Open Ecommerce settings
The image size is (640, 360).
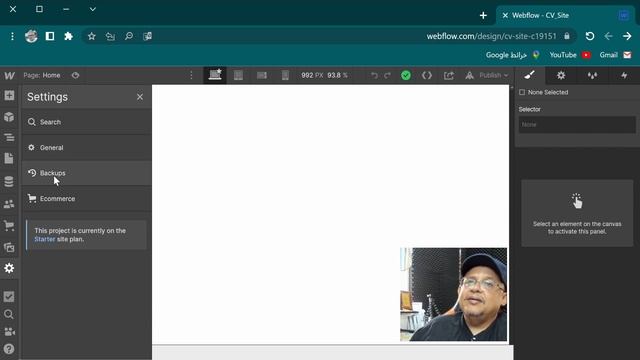click(x=87, y=198)
